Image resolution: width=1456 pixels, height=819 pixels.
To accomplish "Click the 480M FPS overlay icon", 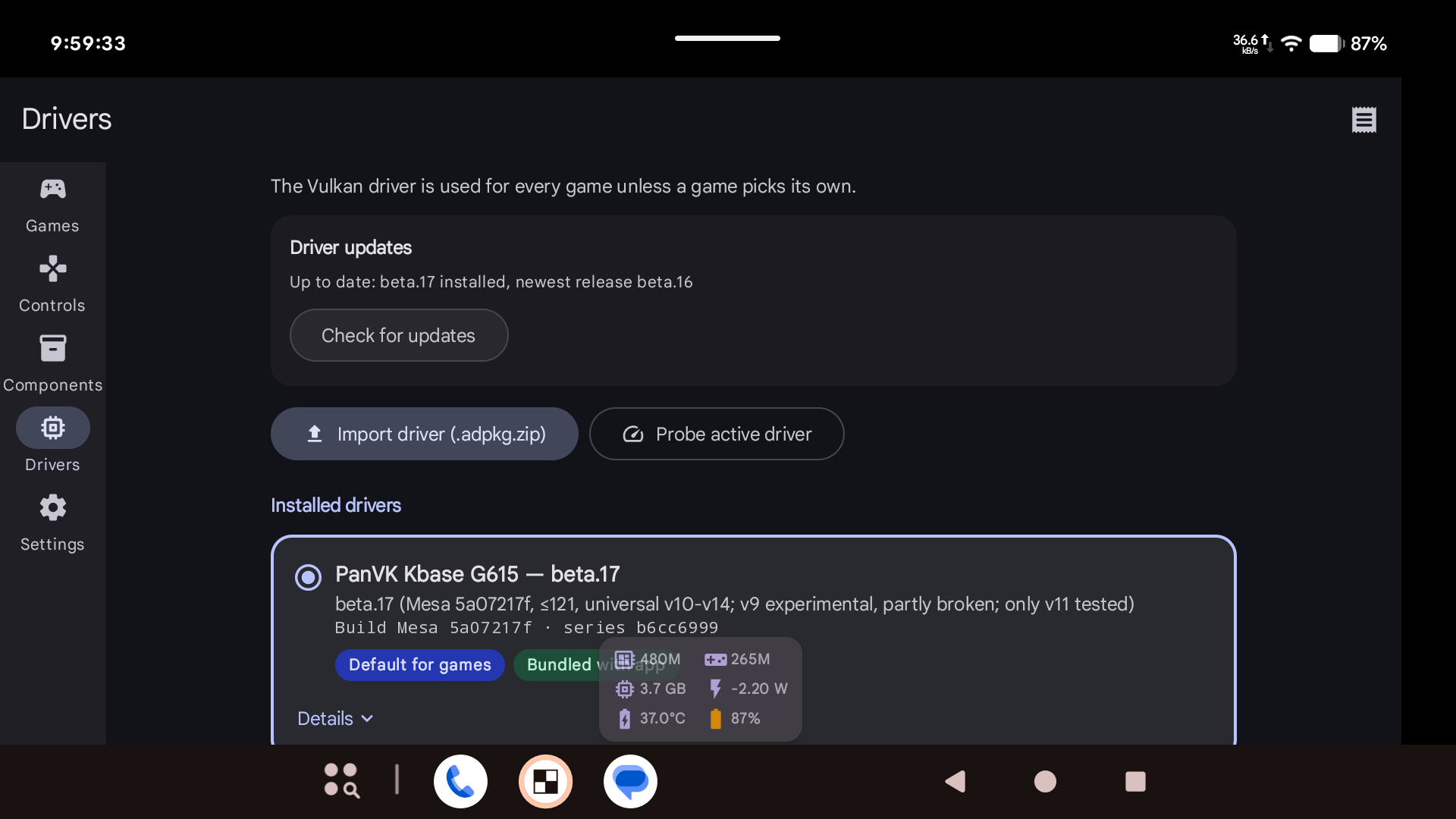I will pyautogui.click(x=623, y=659).
